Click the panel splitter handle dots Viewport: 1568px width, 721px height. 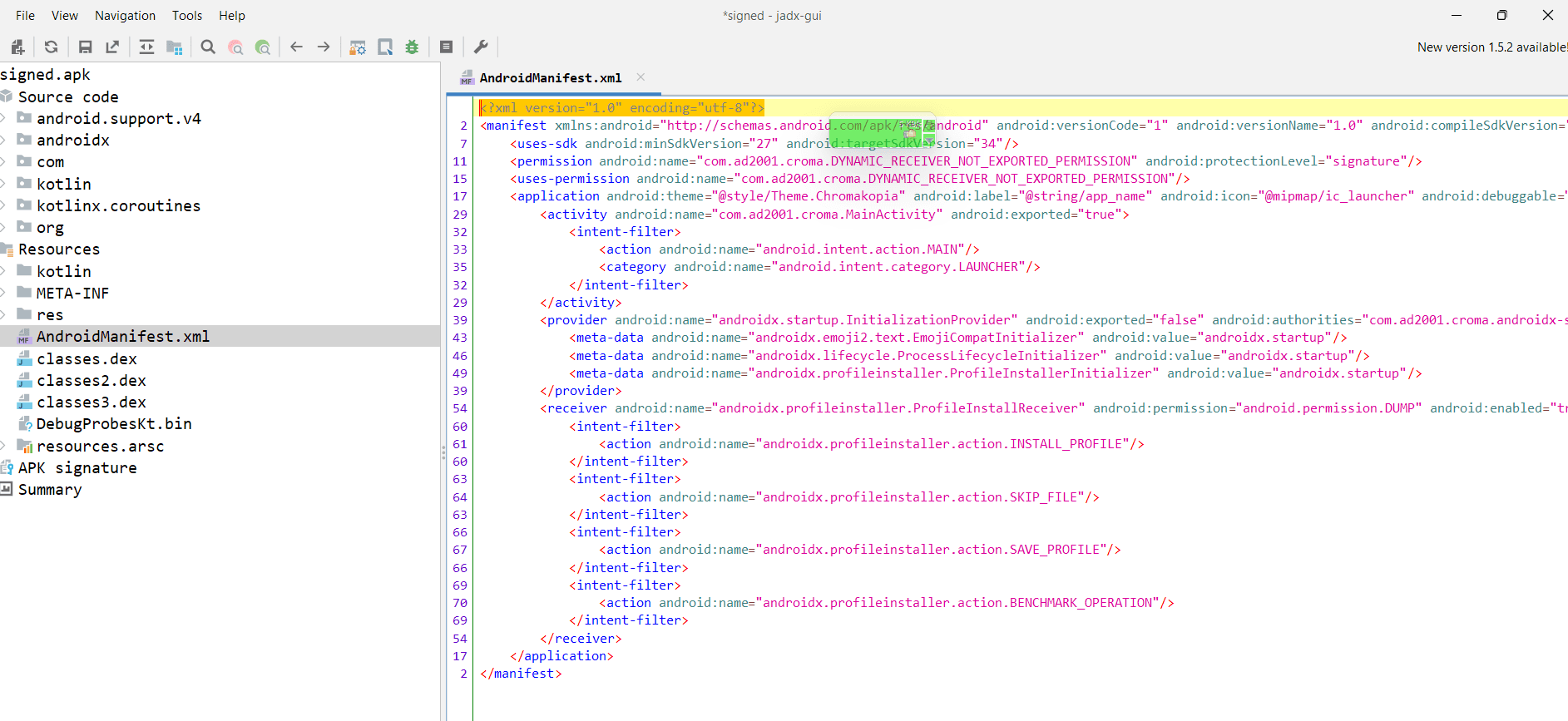[443, 453]
